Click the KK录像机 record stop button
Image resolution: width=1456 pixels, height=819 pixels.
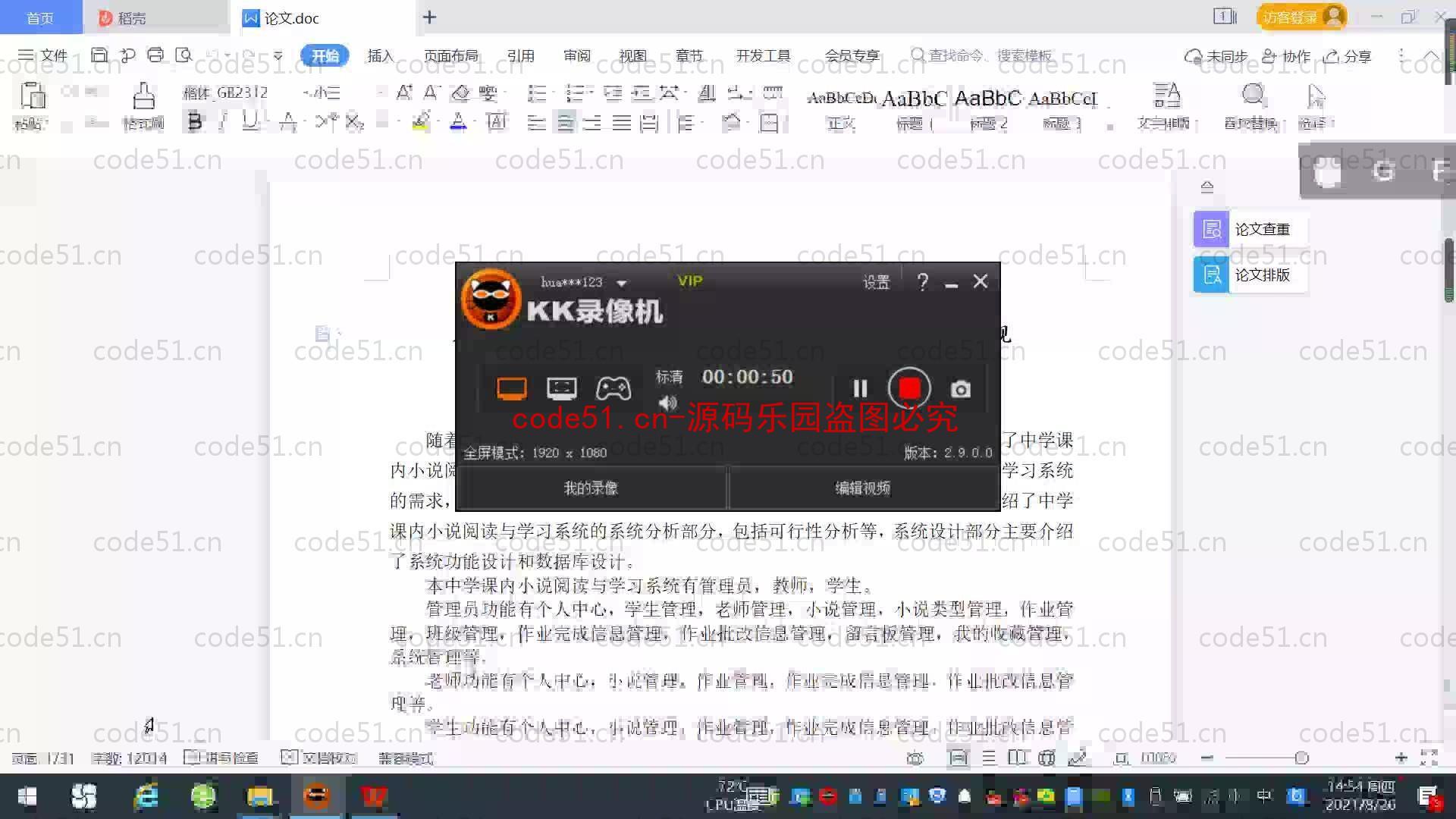click(908, 388)
